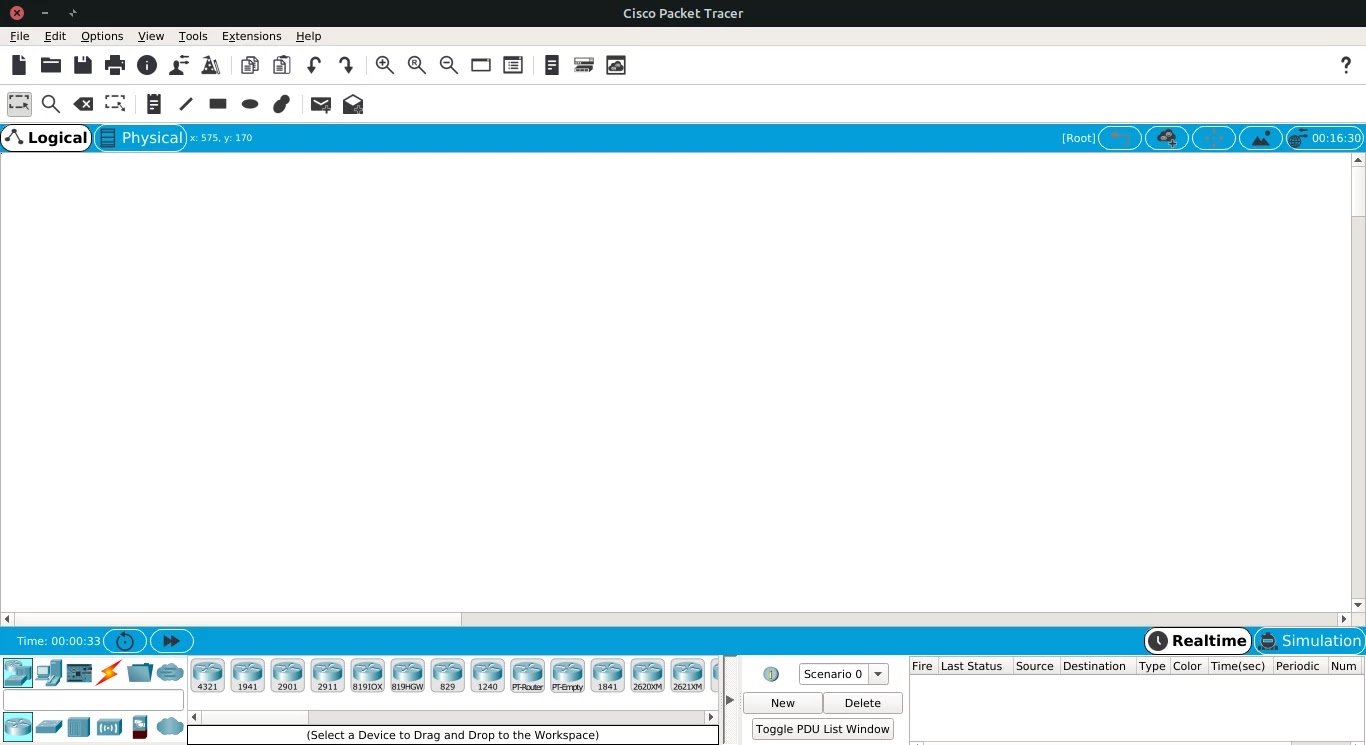This screenshot has height=745, width=1366.
Task: Select the Delete tool
Action: 83,104
